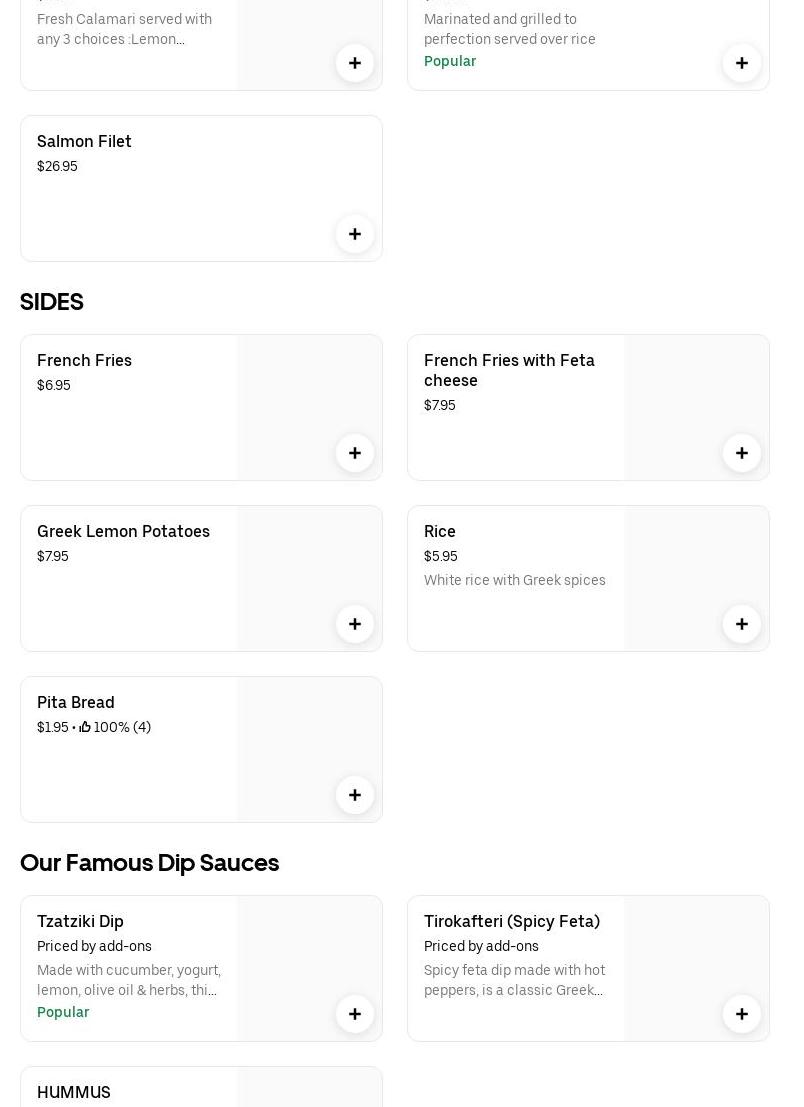Viewport: 804px width, 1107px height.
Task: Add French Fries using the plus icon
Action: 355,453
